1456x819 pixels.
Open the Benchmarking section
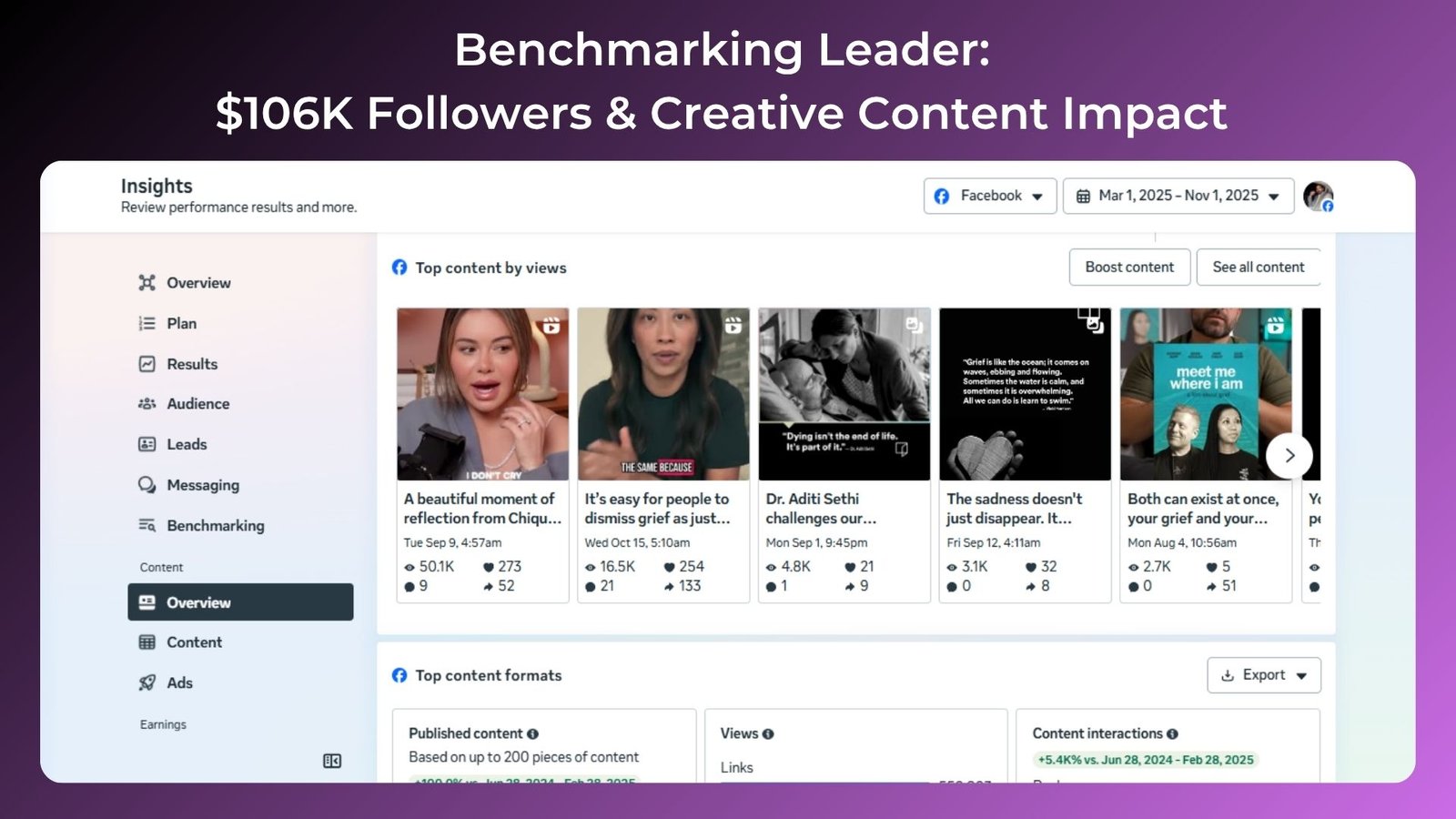click(x=215, y=525)
